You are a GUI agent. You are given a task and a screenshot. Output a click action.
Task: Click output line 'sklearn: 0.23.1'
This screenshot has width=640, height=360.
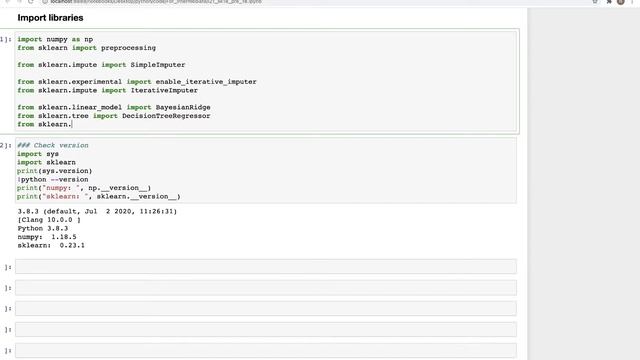click(51, 245)
